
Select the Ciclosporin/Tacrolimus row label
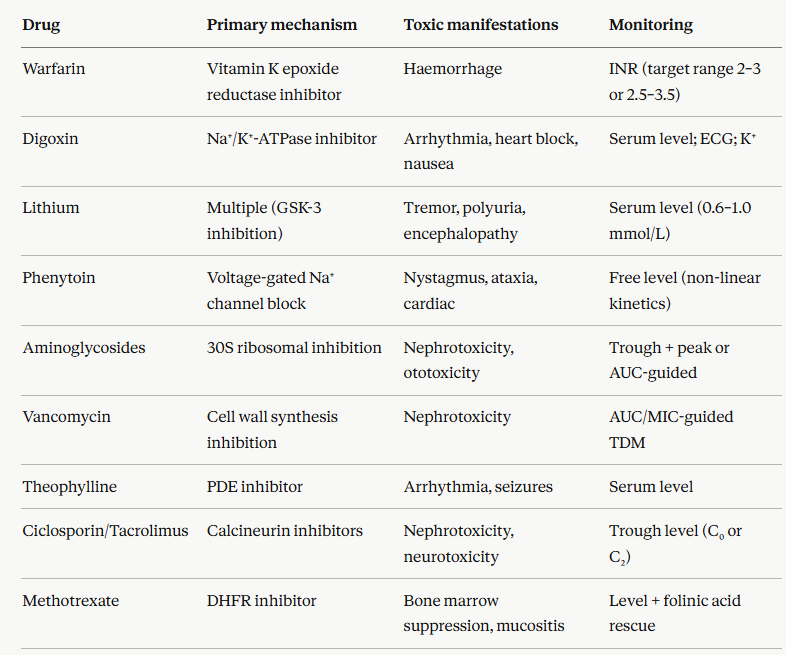pos(105,531)
